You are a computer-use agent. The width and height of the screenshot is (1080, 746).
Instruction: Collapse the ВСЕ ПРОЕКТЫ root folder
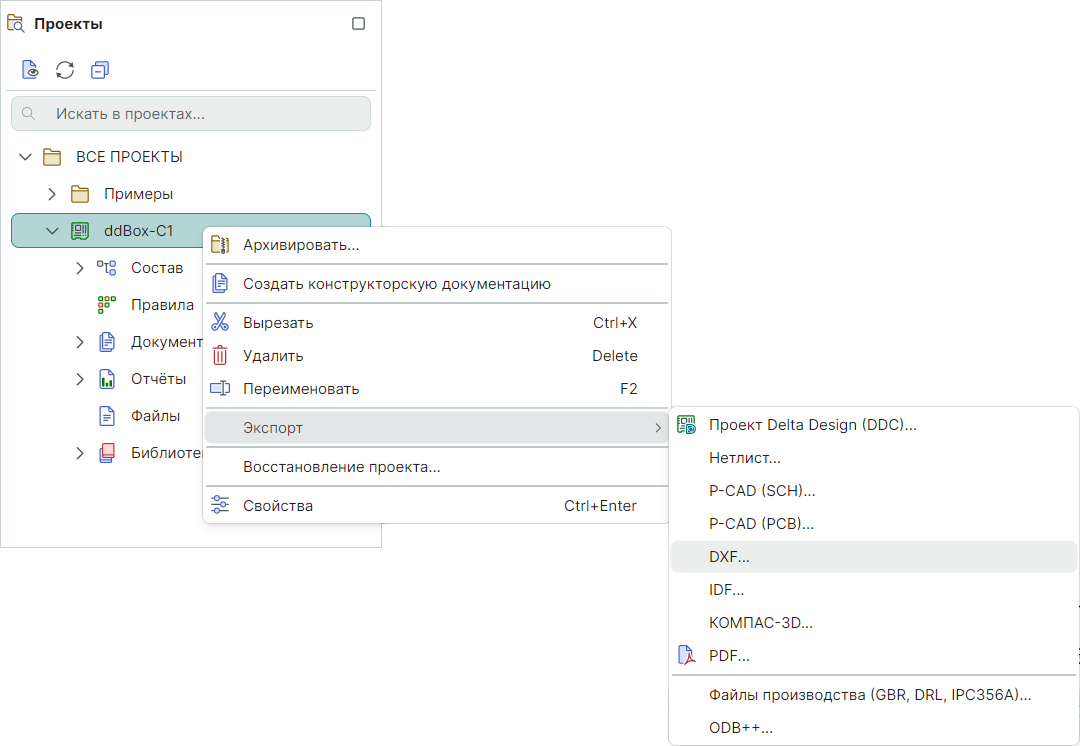pyautogui.click(x=25, y=157)
